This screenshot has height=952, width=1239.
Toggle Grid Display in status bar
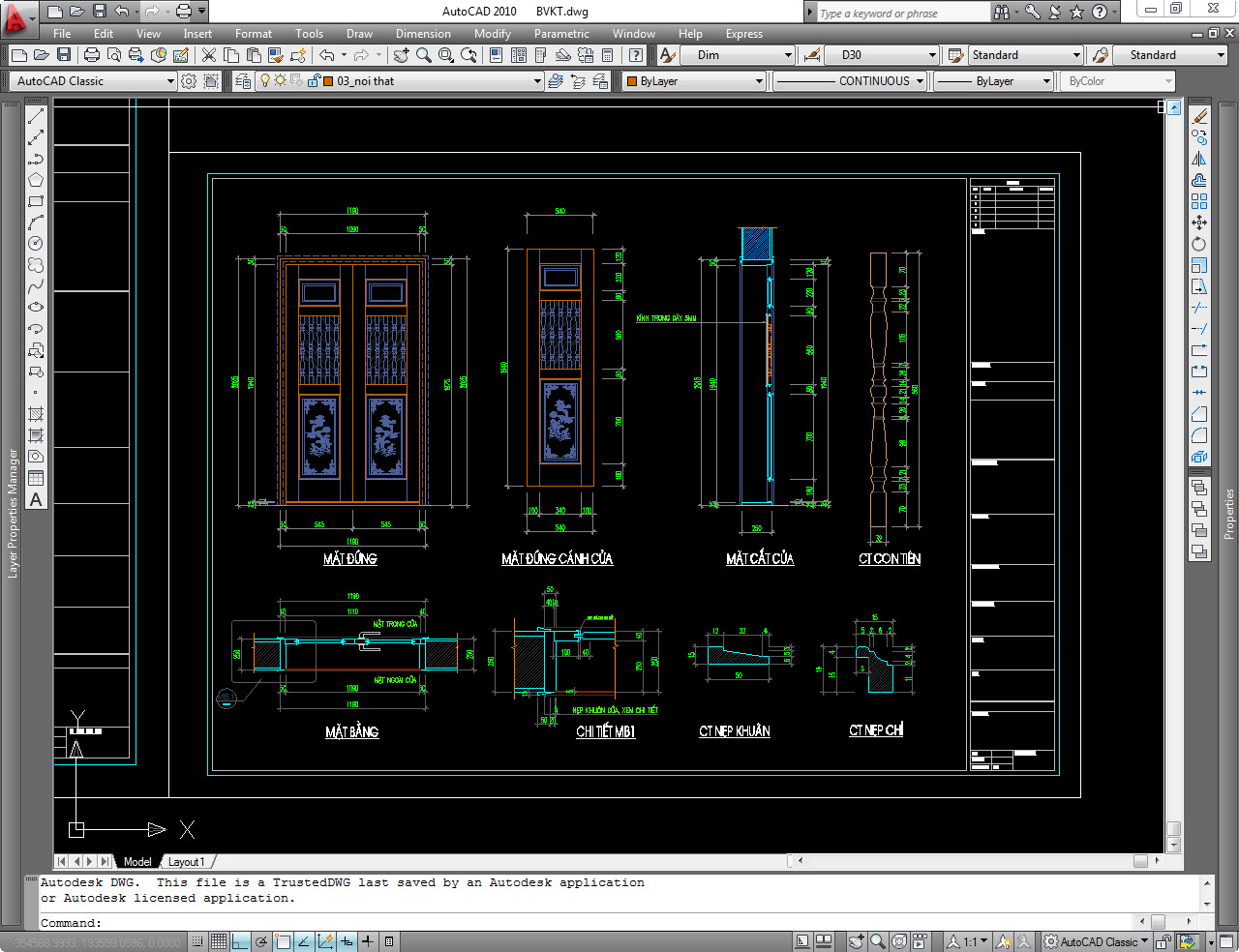click(x=219, y=941)
